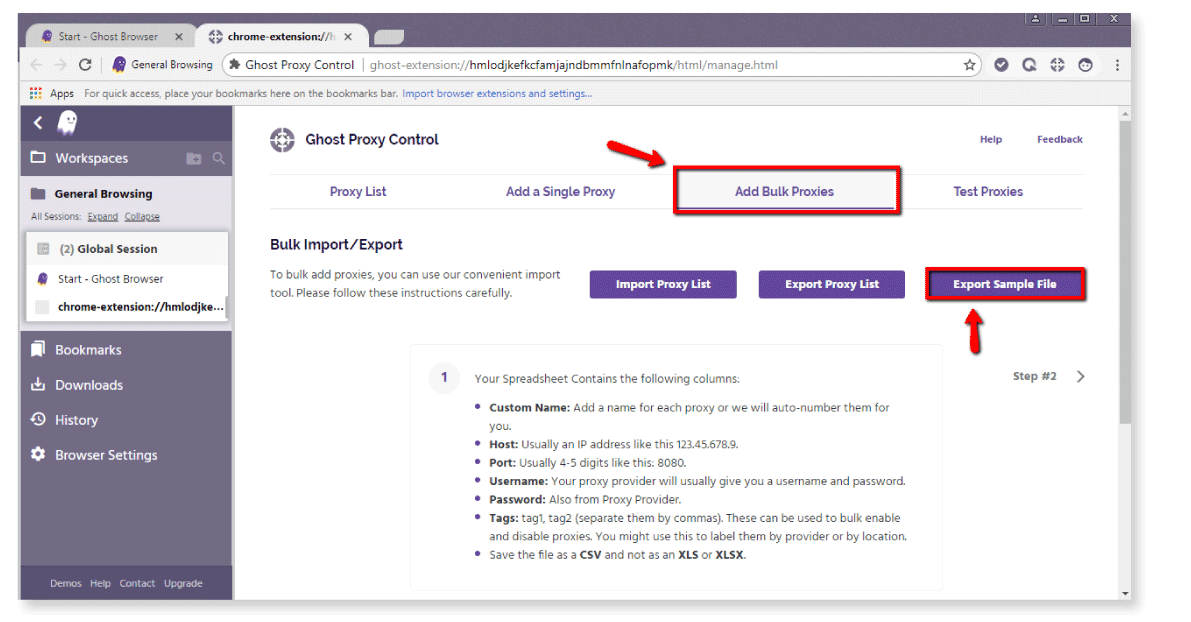The image size is (1191, 622).
Task: Switch to the Proxy List tab
Action: coord(358,192)
